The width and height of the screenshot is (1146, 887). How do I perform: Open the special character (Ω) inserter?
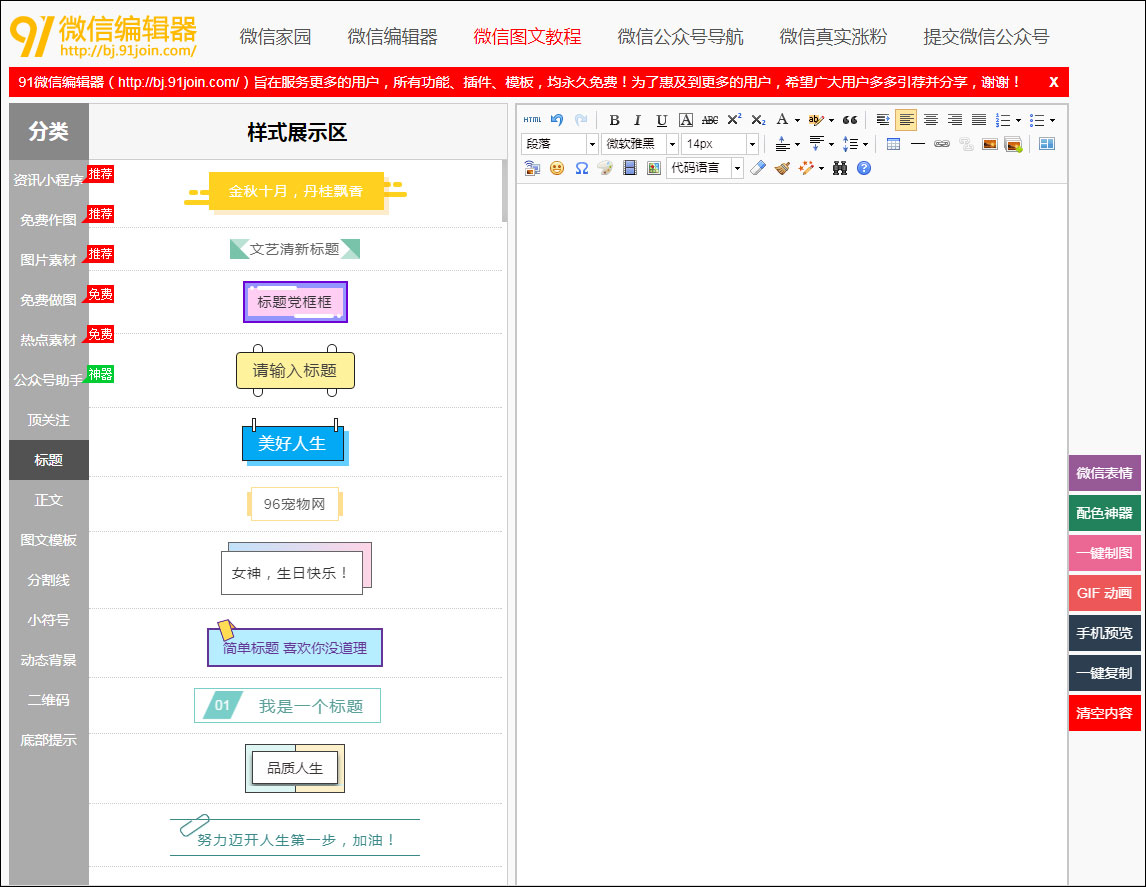point(582,167)
